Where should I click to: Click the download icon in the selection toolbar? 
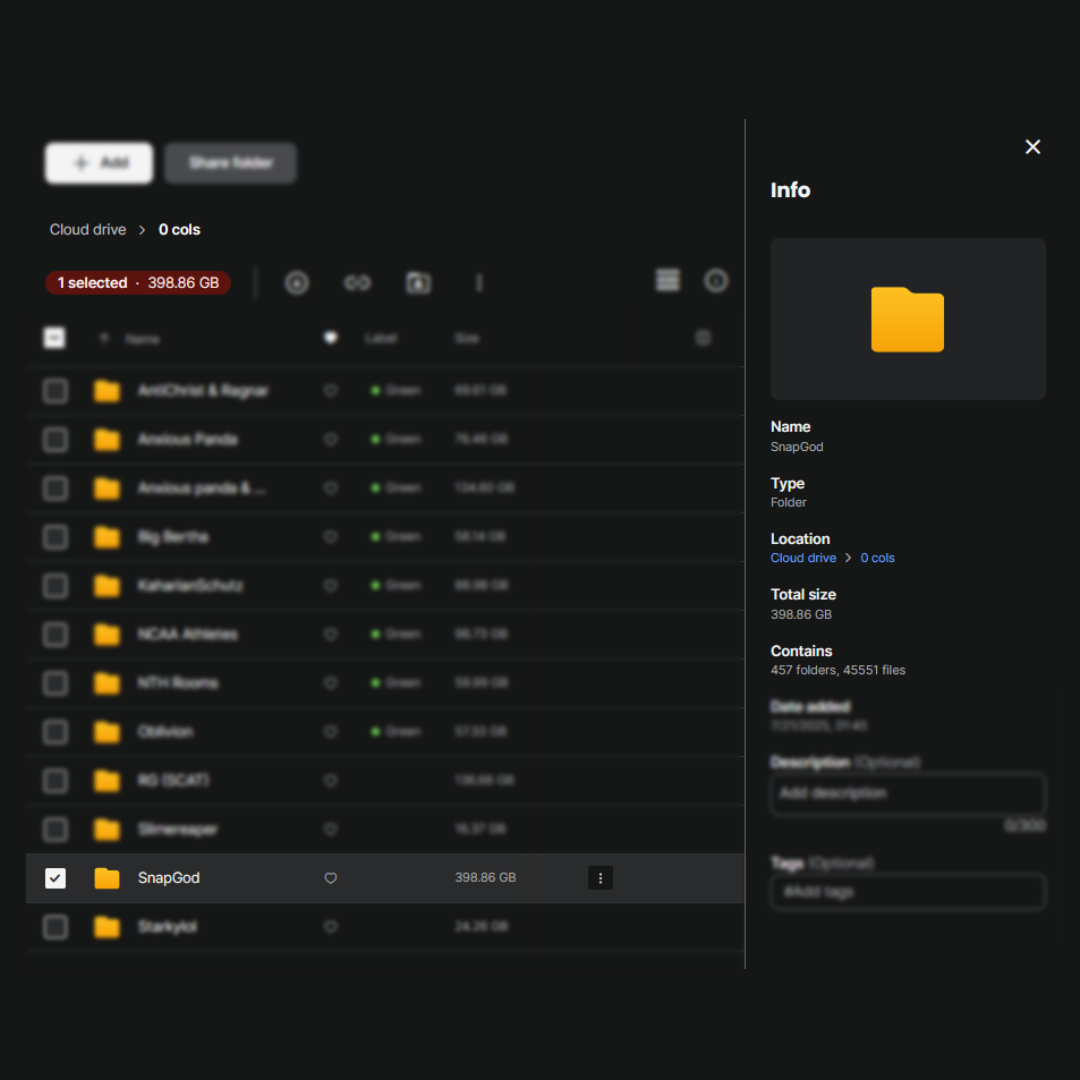pyautogui.click(x=297, y=283)
